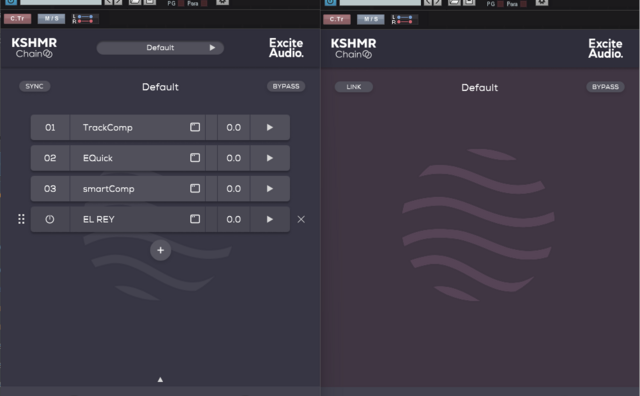This screenshot has height=396, width=640.
Task: Click EL REY 0.0 value field
Action: pyautogui.click(x=233, y=219)
